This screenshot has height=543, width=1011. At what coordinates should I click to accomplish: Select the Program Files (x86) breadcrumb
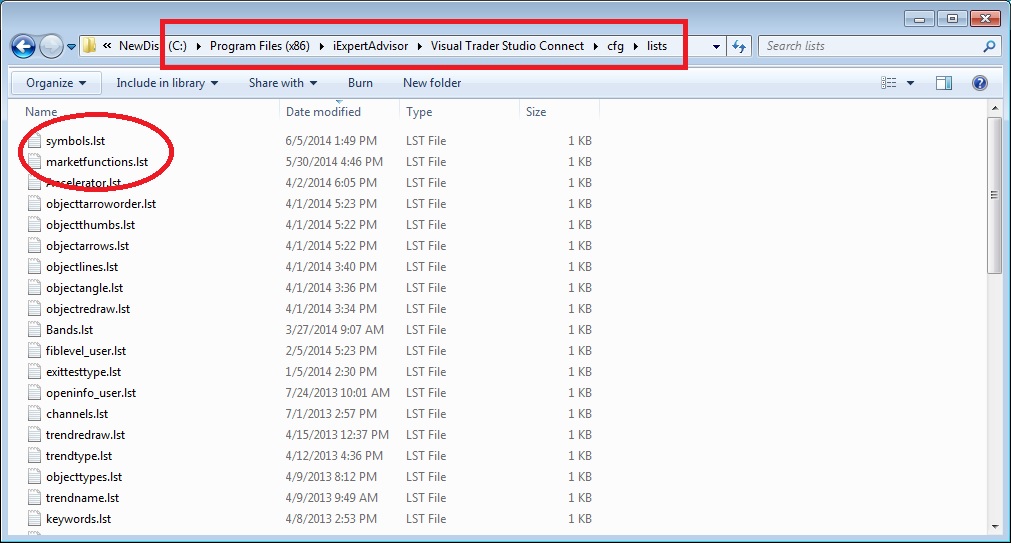tap(260, 46)
